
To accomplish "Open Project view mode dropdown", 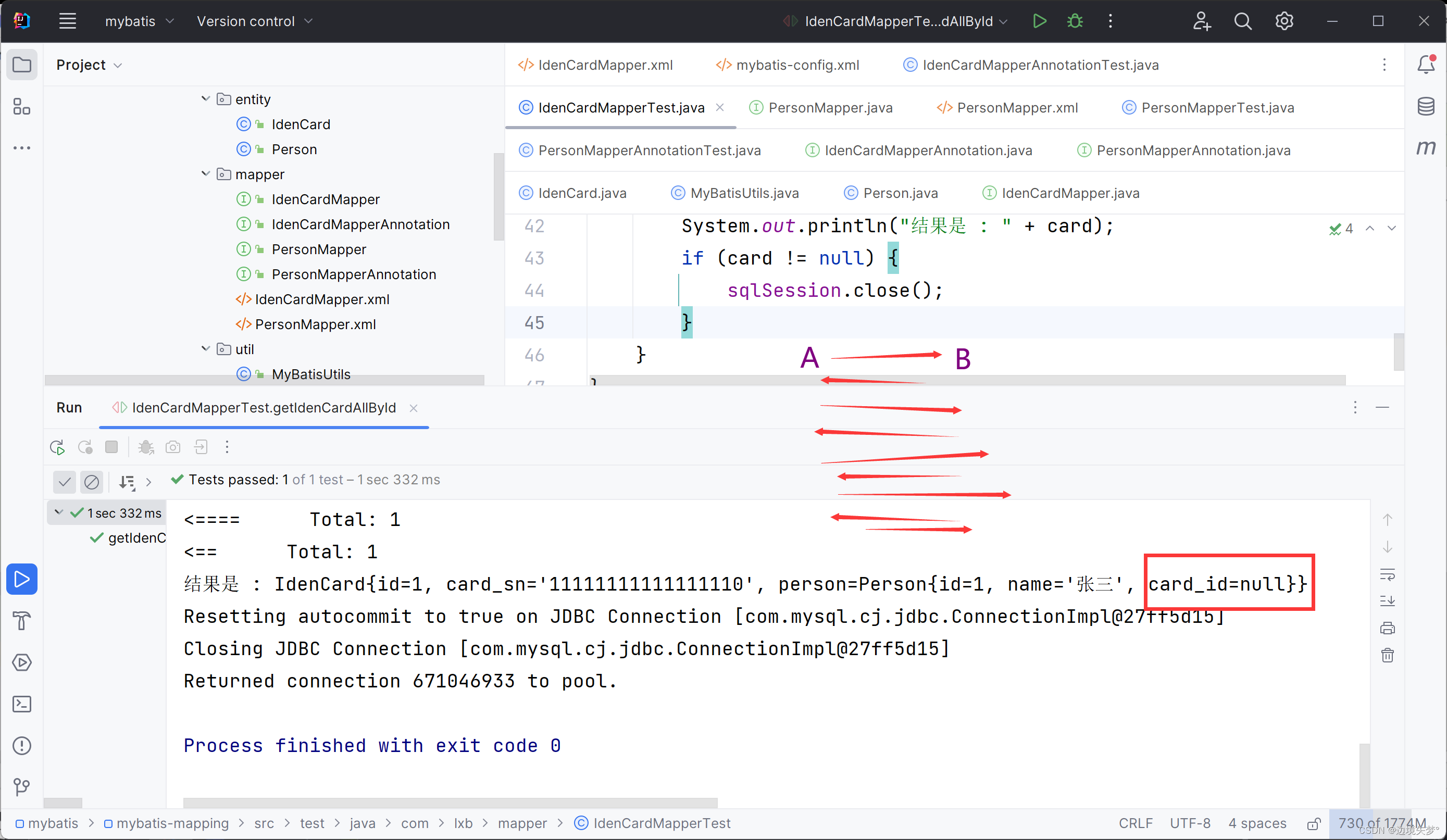I will (x=90, y=65).
